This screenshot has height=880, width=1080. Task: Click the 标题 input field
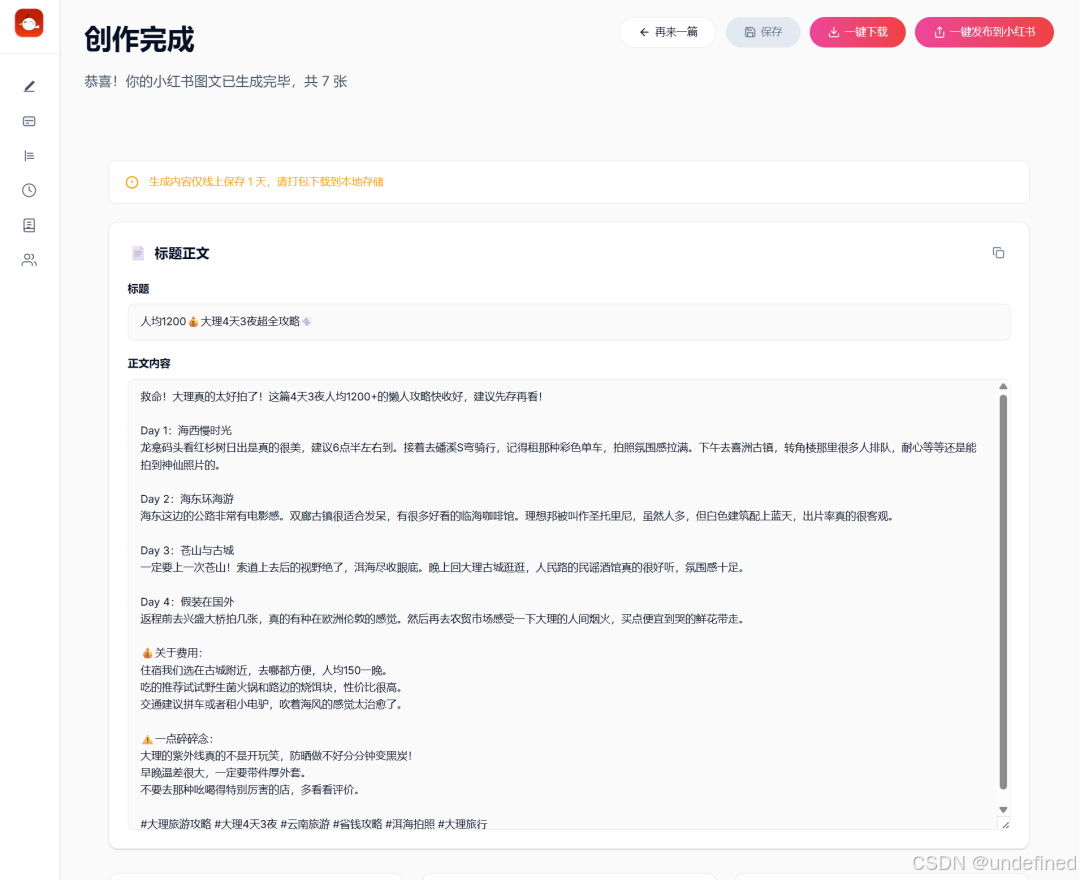(x=568, y=322)
